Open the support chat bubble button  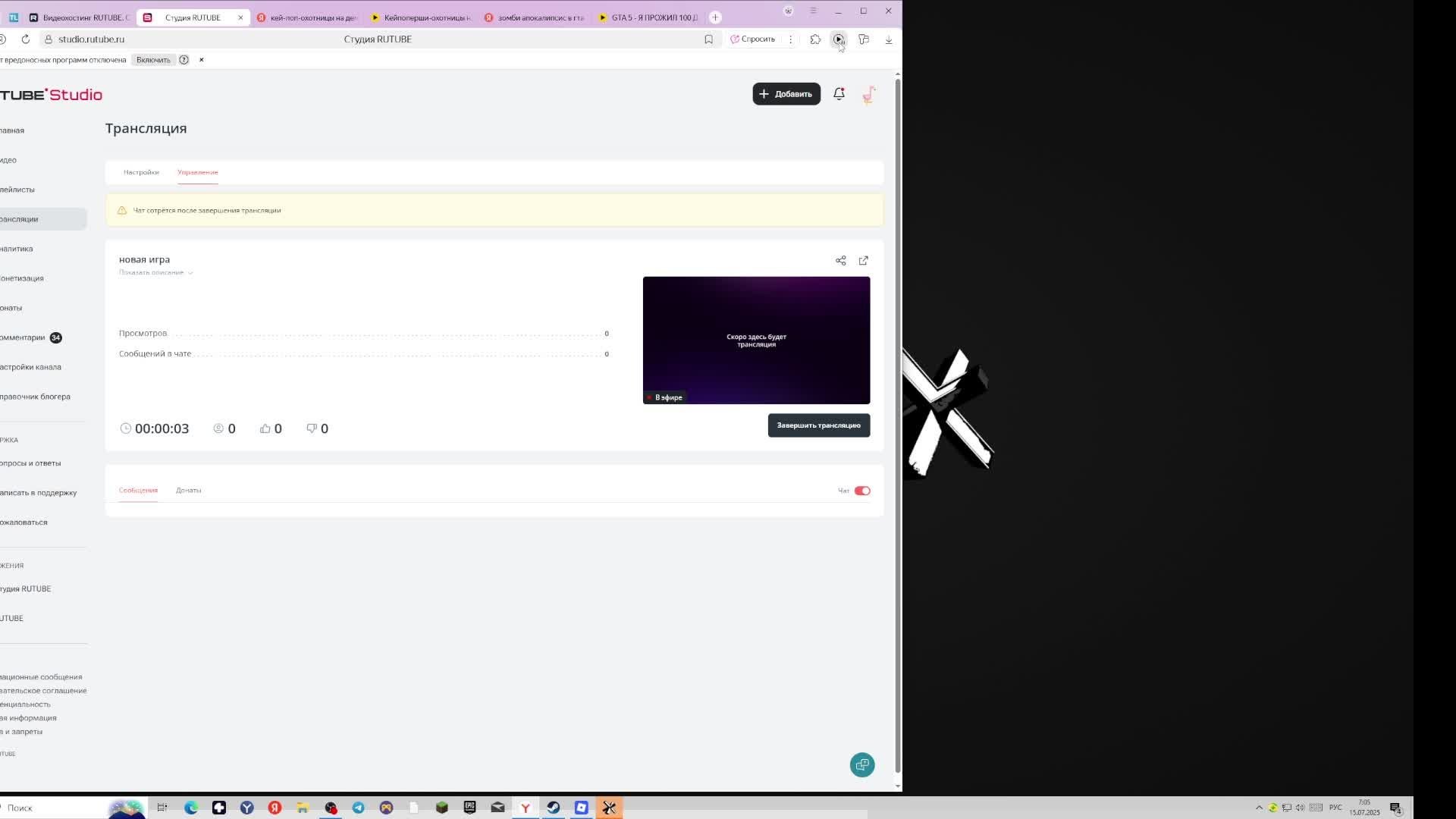(861, 764)
